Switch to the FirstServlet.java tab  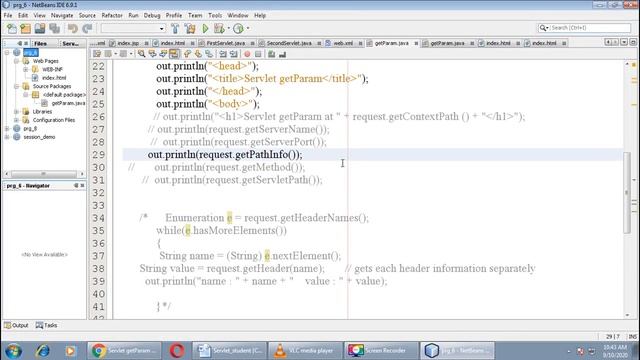pos(226,43)
